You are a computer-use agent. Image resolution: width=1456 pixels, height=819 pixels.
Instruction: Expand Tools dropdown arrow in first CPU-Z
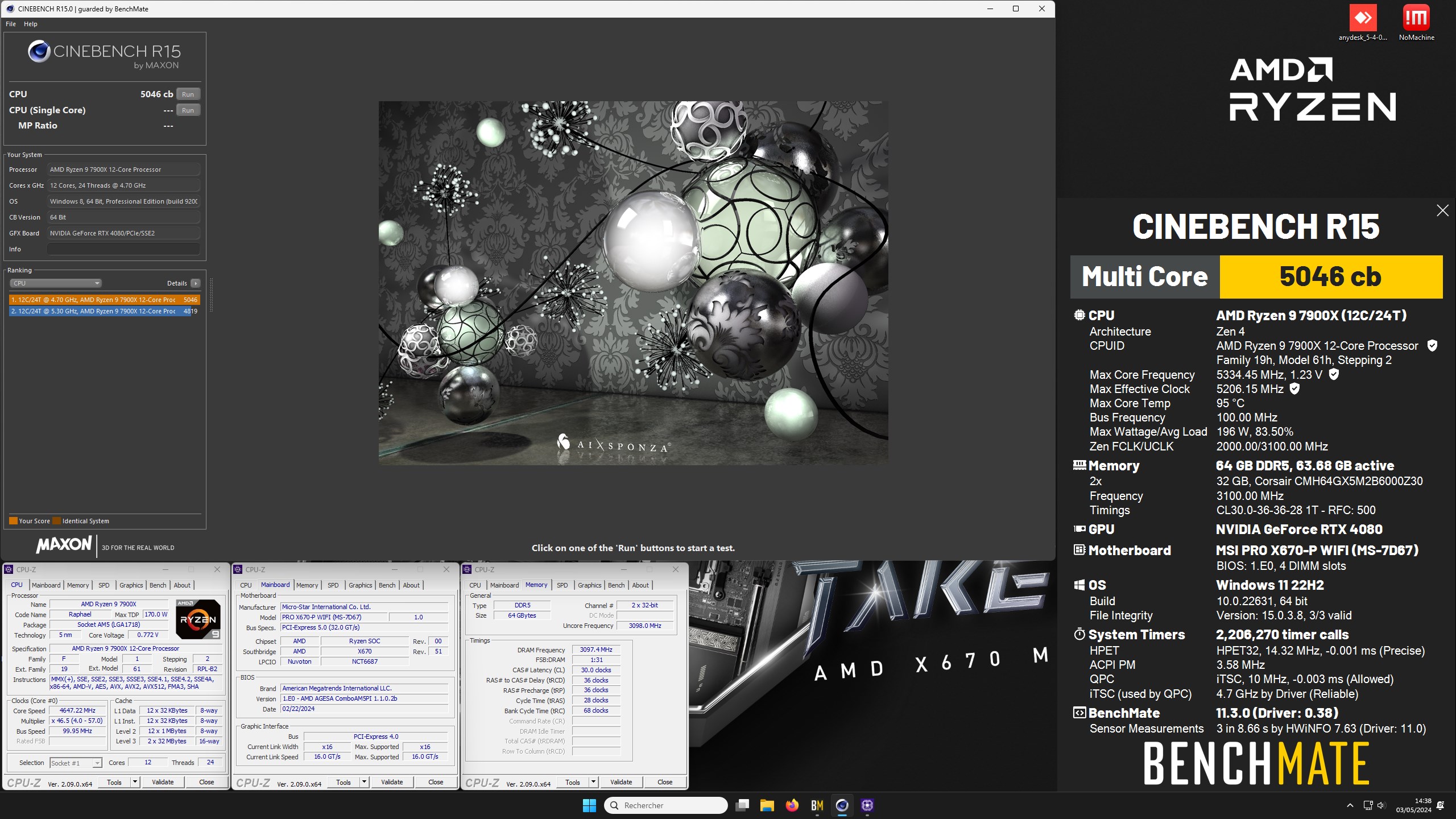click(135, 782)
